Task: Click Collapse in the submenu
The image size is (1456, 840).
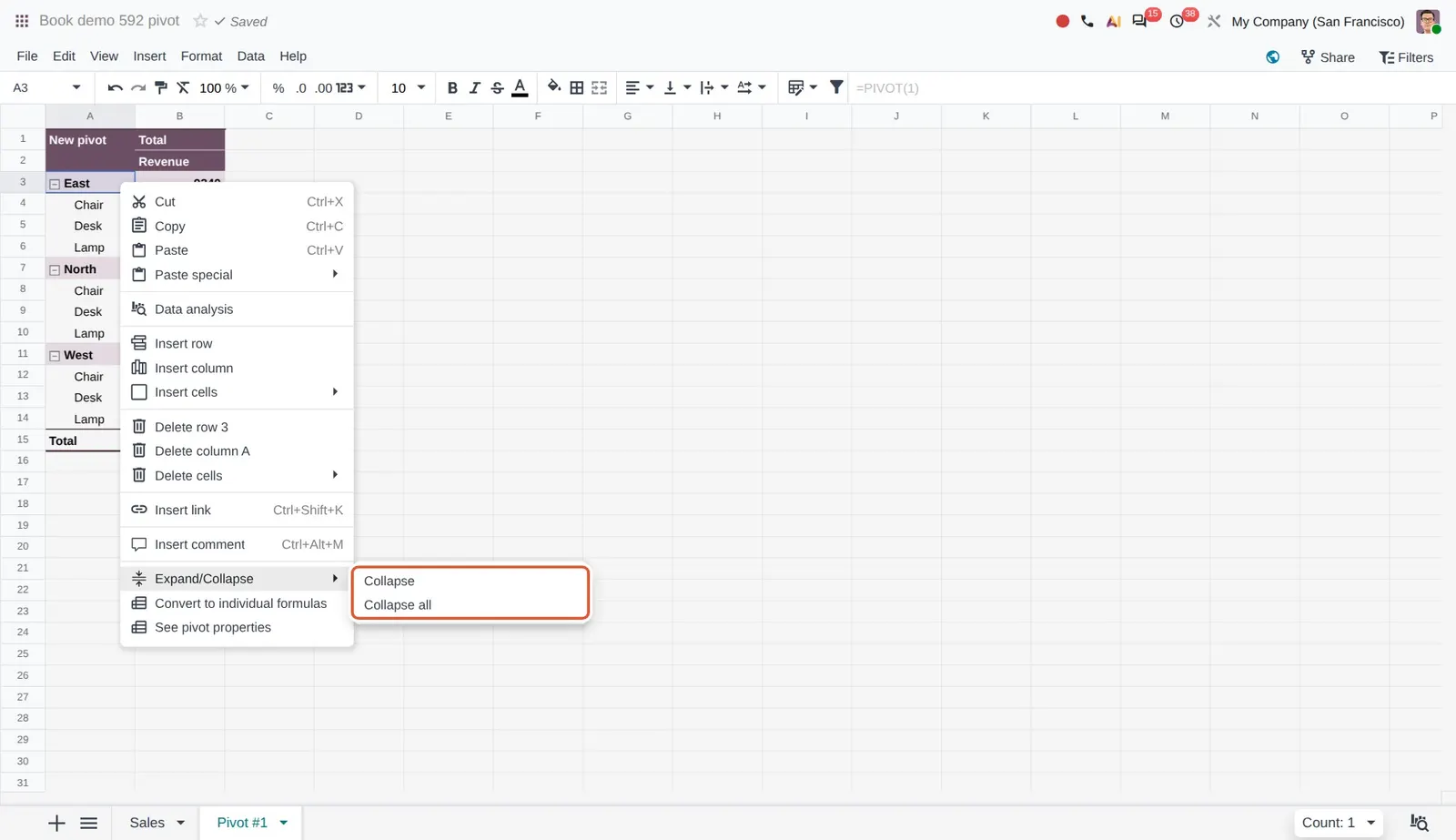Action: pos(470,581)
